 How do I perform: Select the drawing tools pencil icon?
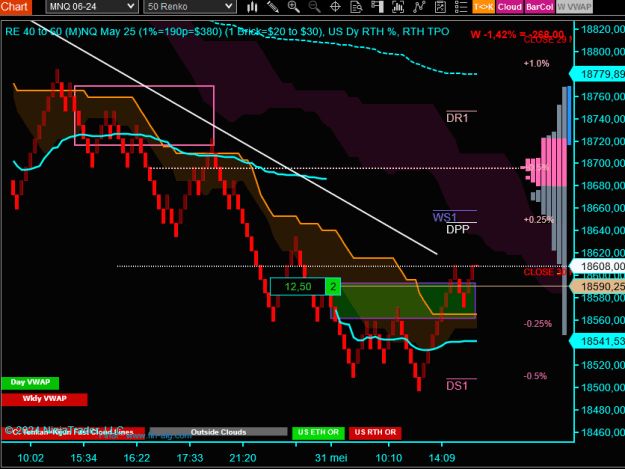[x=273, y=7]
